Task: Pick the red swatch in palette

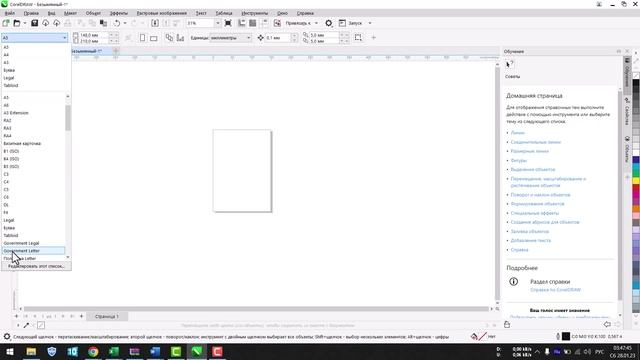Action: click(636, 189)
